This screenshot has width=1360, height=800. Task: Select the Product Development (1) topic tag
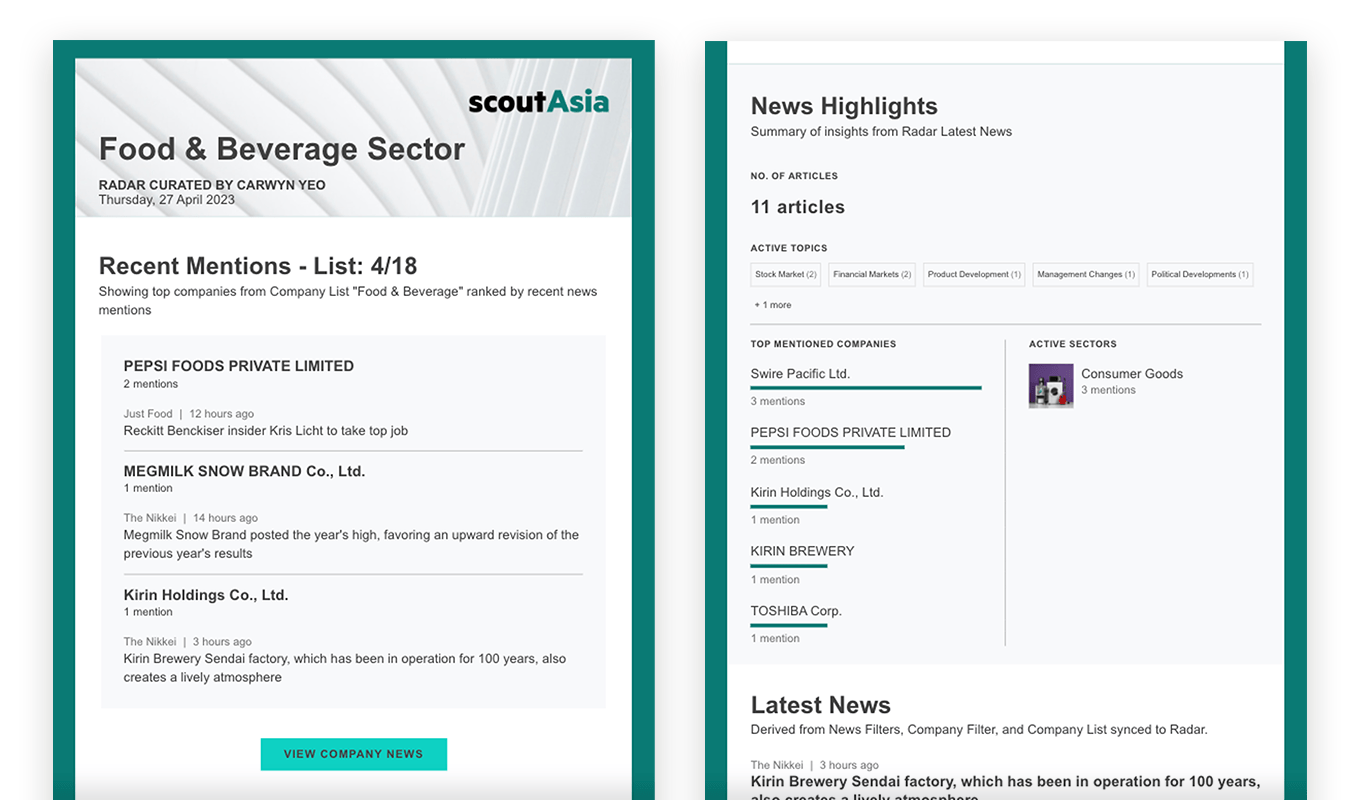click(974, 275)
